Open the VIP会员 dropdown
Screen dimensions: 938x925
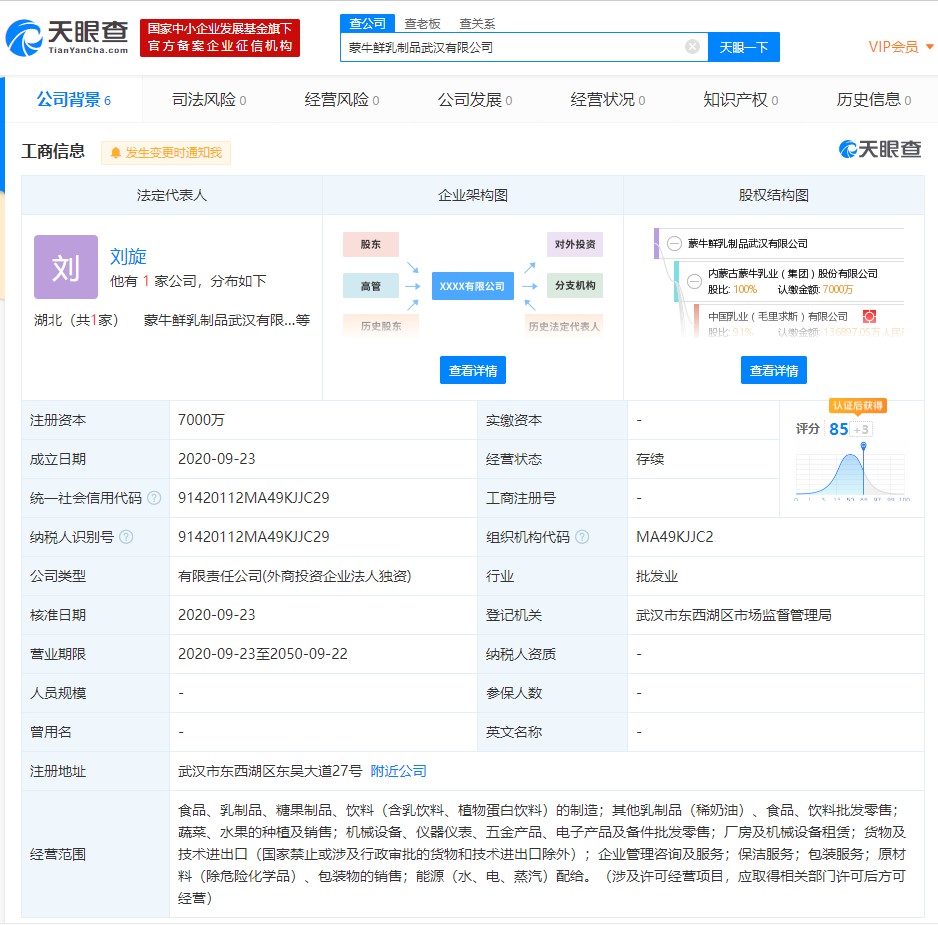pyautogui.click(x=900, y=47)
